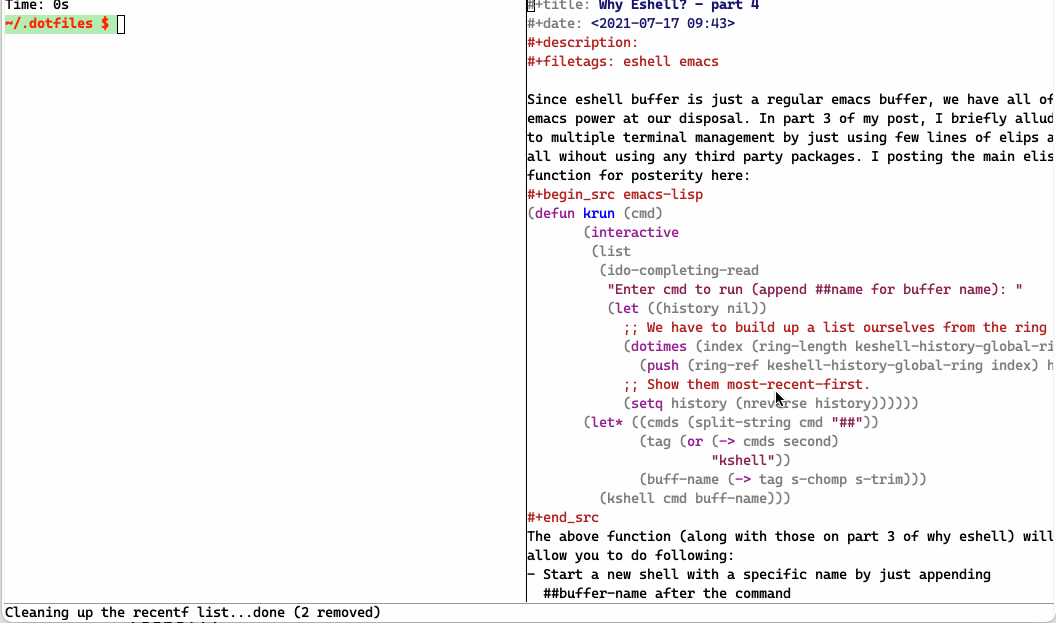Click '(buff-name (-> tag s-chomp s-trim)))' line
The image size is (1056, 623).
[783, 480]
